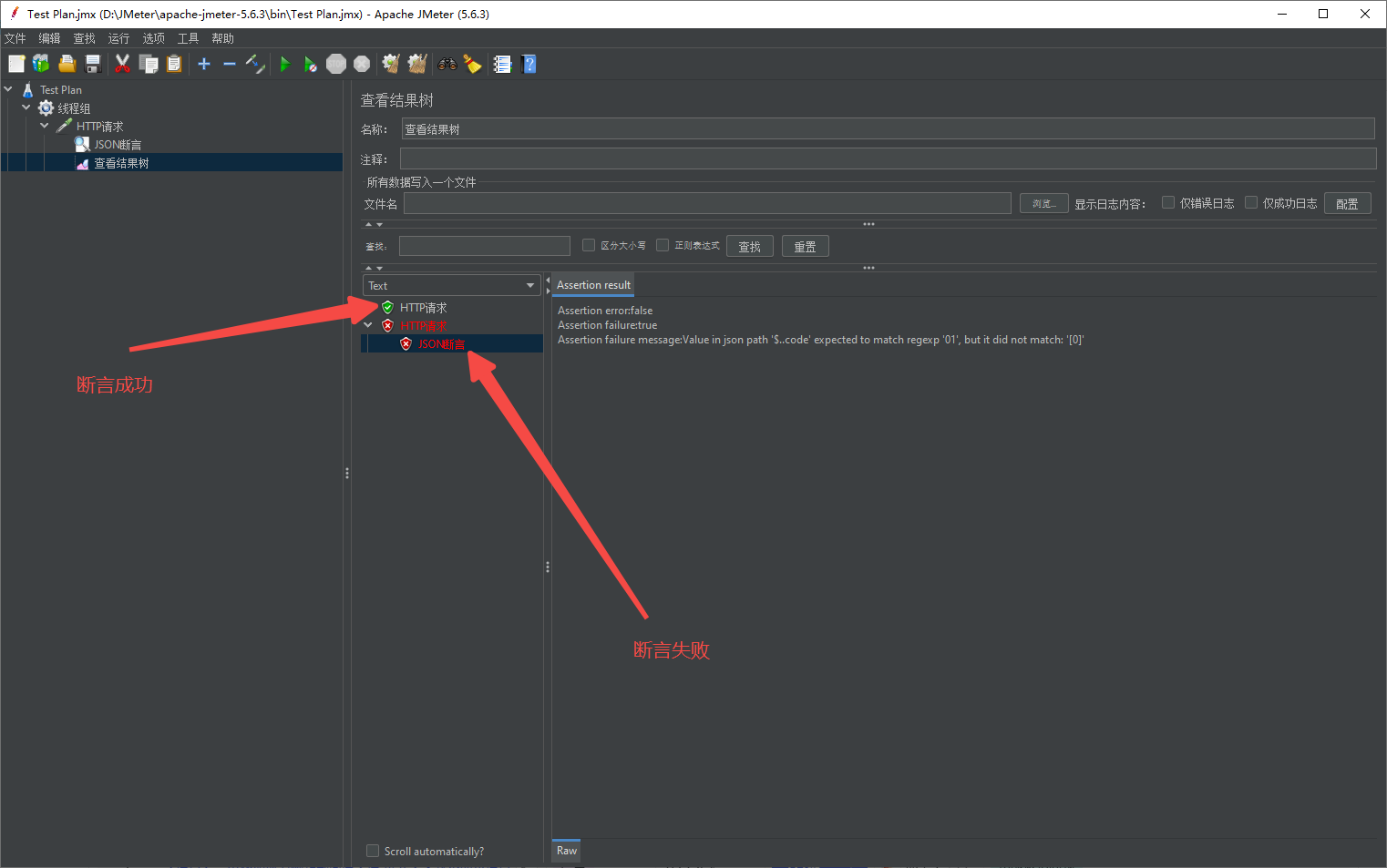1387x868 pixels.
Task: Open the 运行 menu
Action: click(x=118, y=38)
